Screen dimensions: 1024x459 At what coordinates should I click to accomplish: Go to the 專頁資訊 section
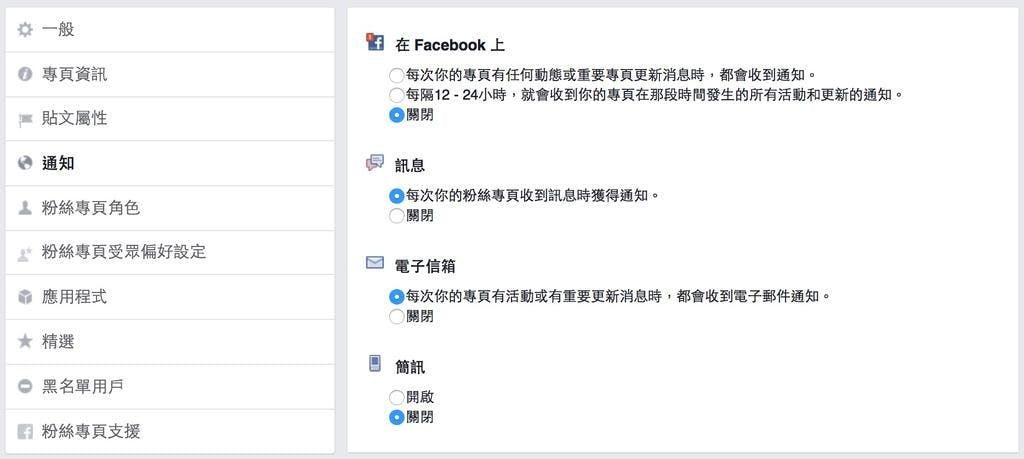pyautogui.click(x=75, y=74)
